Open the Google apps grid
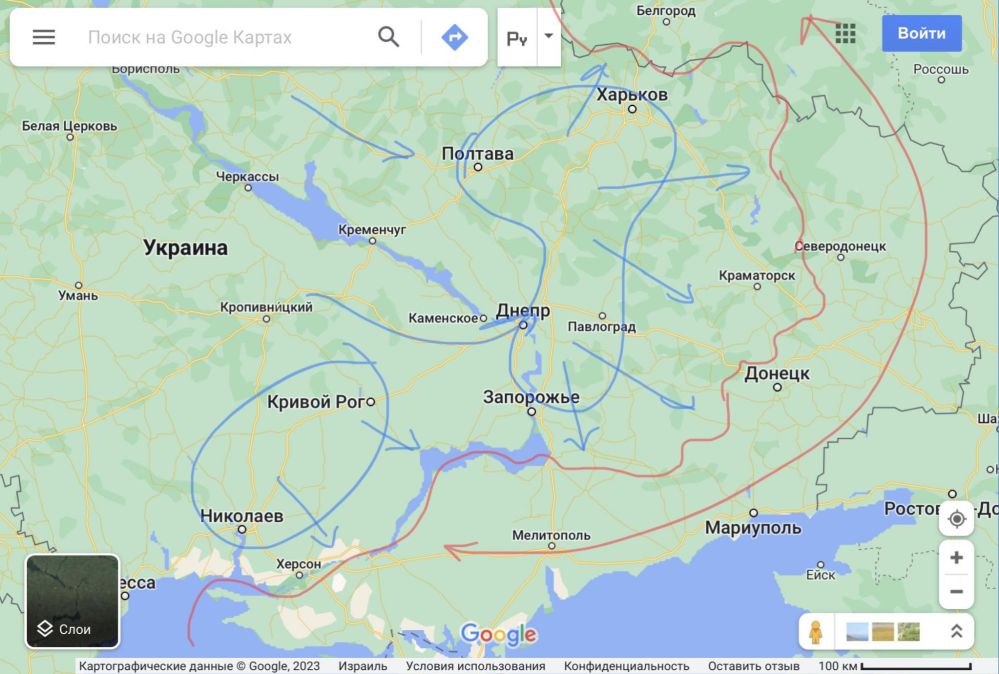The image size is (999, 674). coord(845,34)
